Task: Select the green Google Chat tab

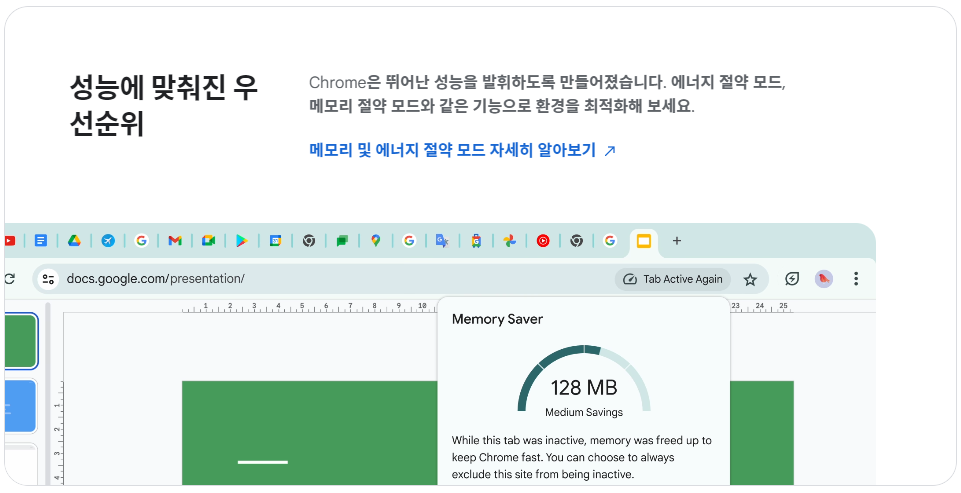Action: tap(342, 241)
